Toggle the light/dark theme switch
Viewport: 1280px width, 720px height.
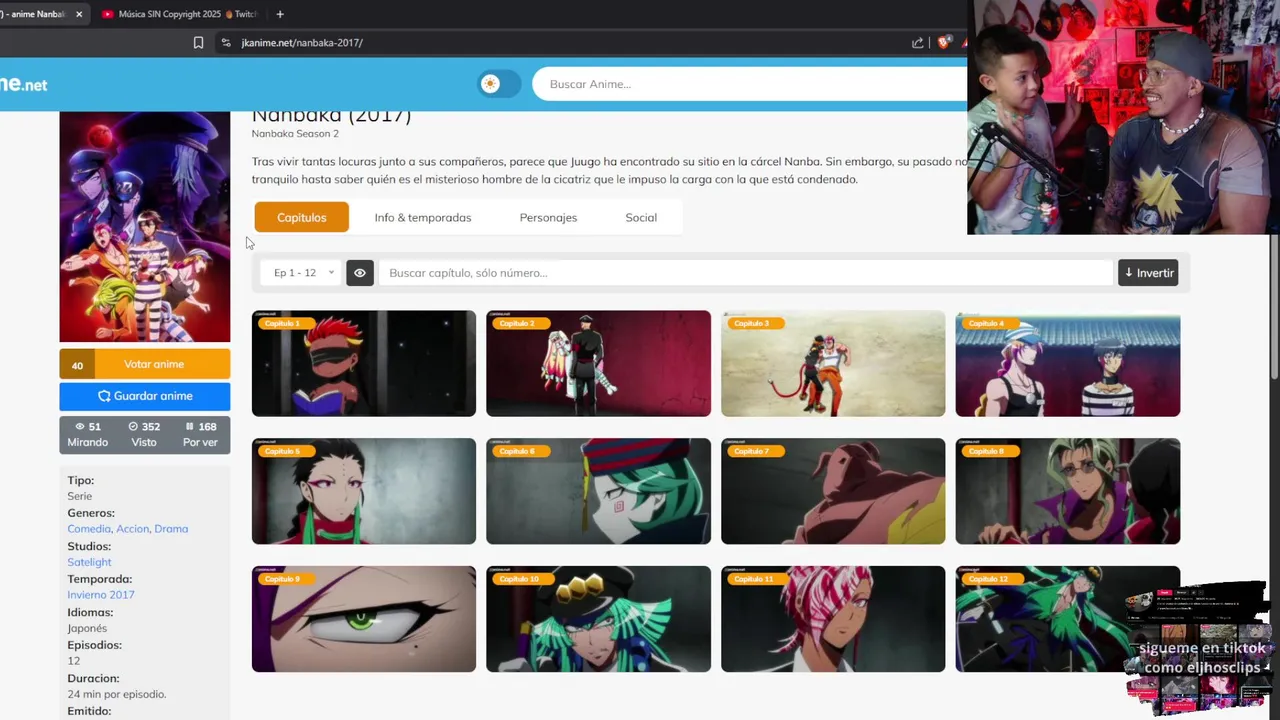tap(499, 84)
